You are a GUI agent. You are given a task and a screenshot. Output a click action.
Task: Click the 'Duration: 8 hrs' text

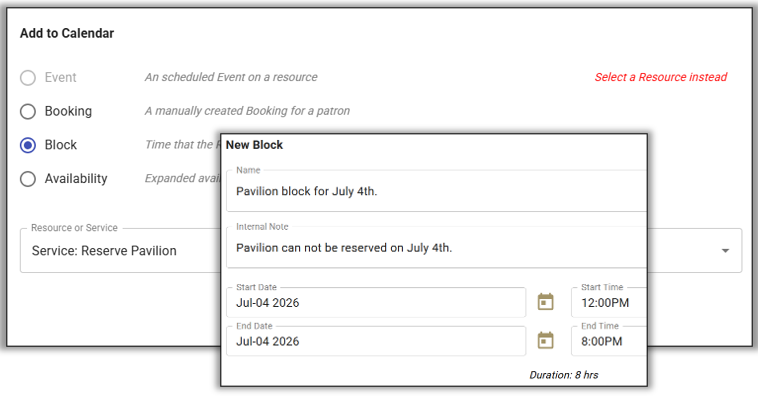(564, 375)
